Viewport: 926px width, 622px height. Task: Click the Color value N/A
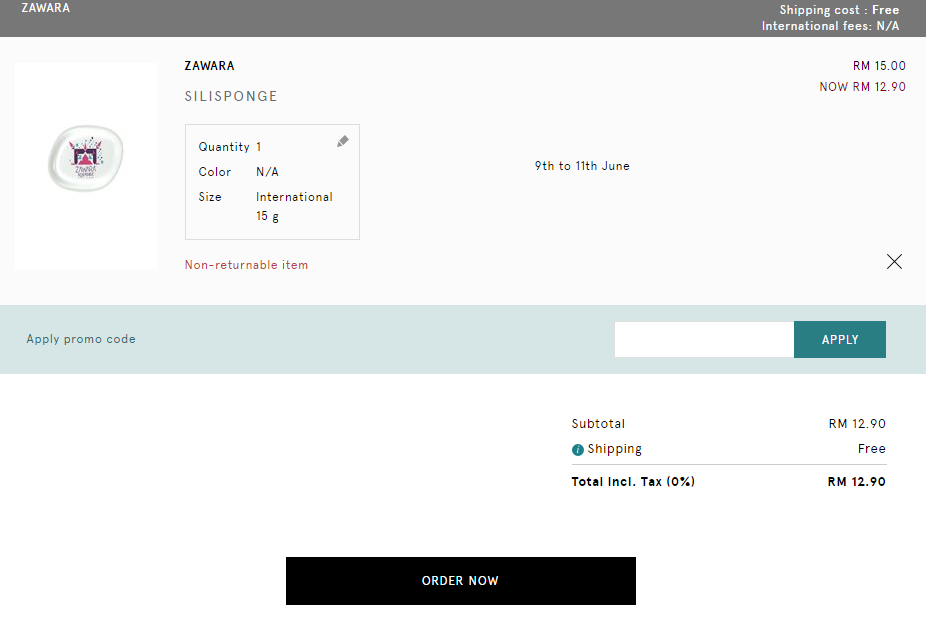[x=267, y=172]
